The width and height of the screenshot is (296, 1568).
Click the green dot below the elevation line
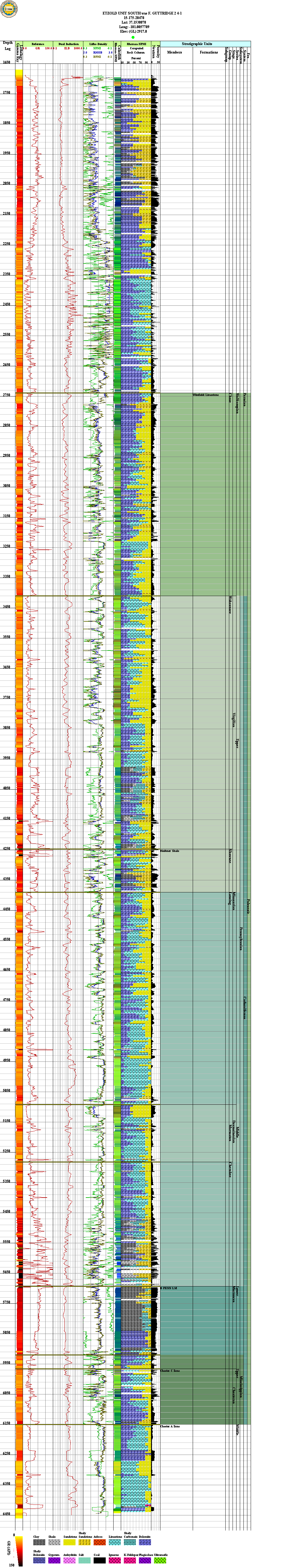[133, 37]
